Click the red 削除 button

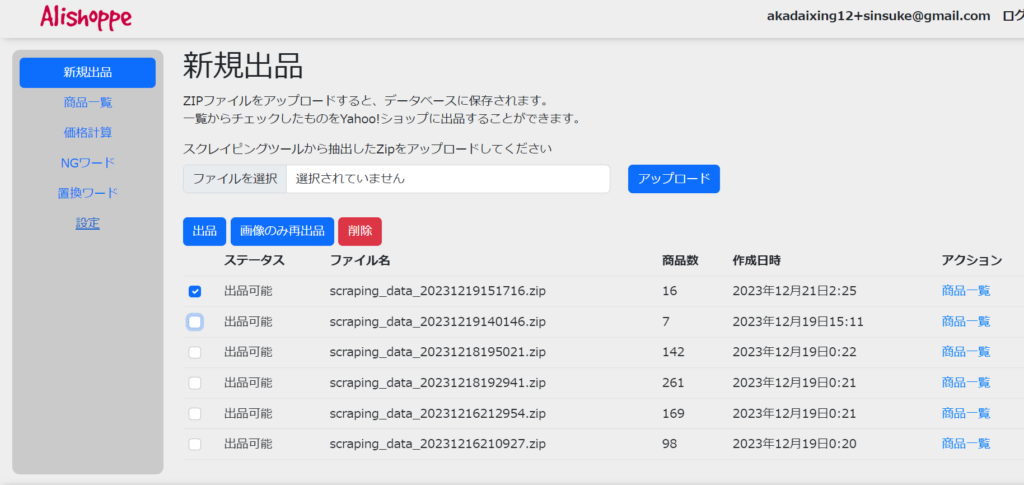tap(359, 231)
